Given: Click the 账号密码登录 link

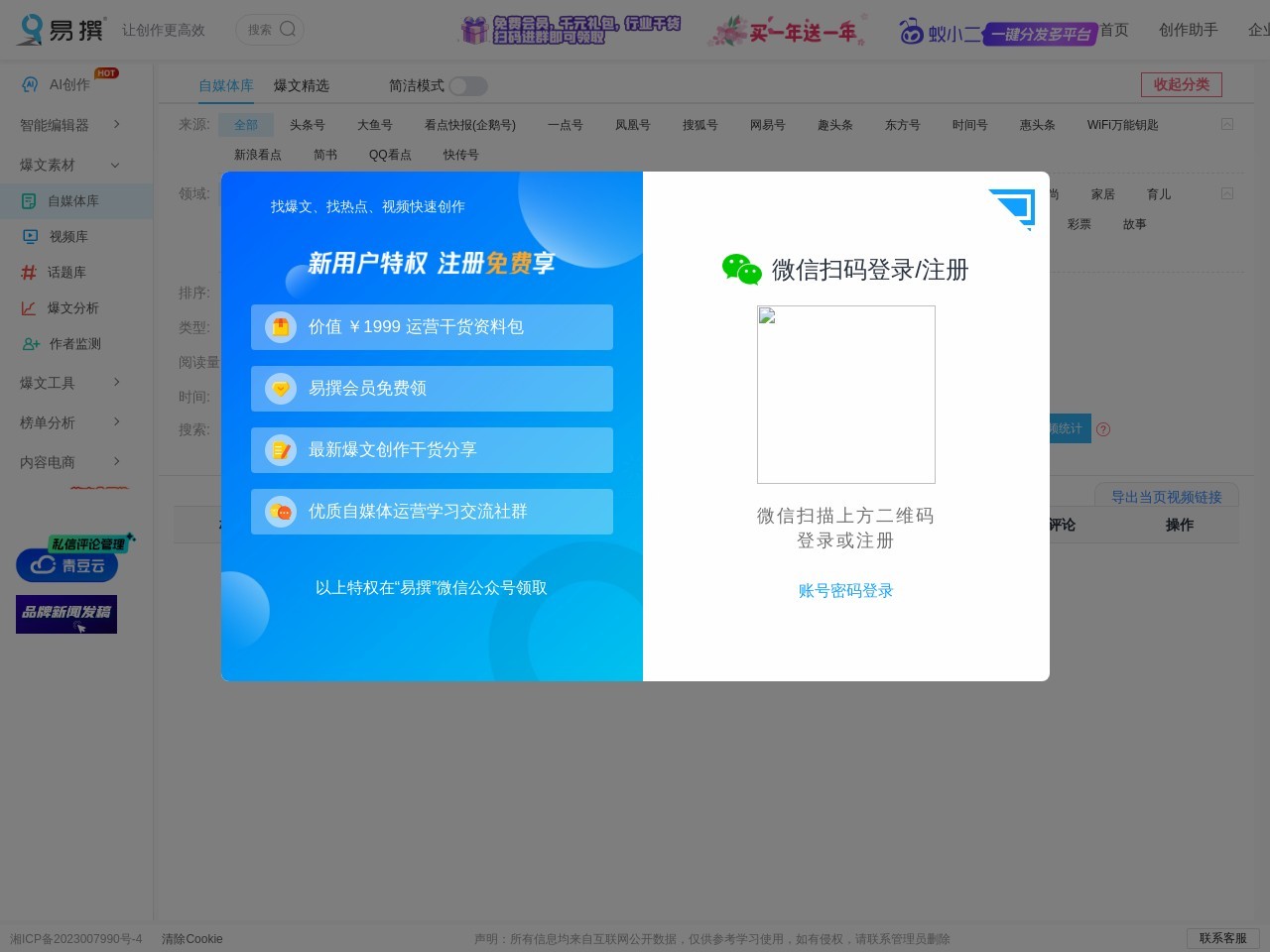Looking at the screenshot, I should tap(845, 590).
